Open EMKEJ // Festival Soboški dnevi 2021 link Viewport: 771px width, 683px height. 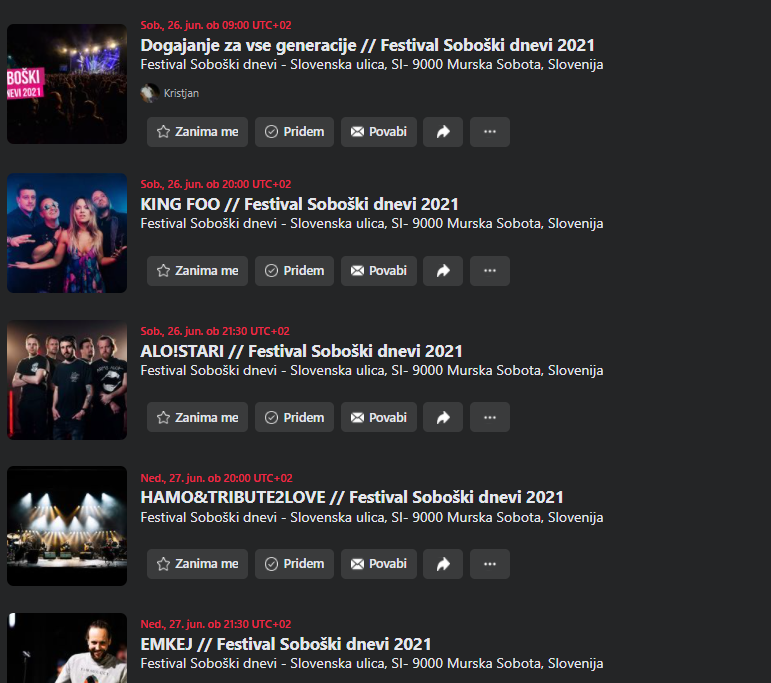pyautogui.click(x=286, y=644)
